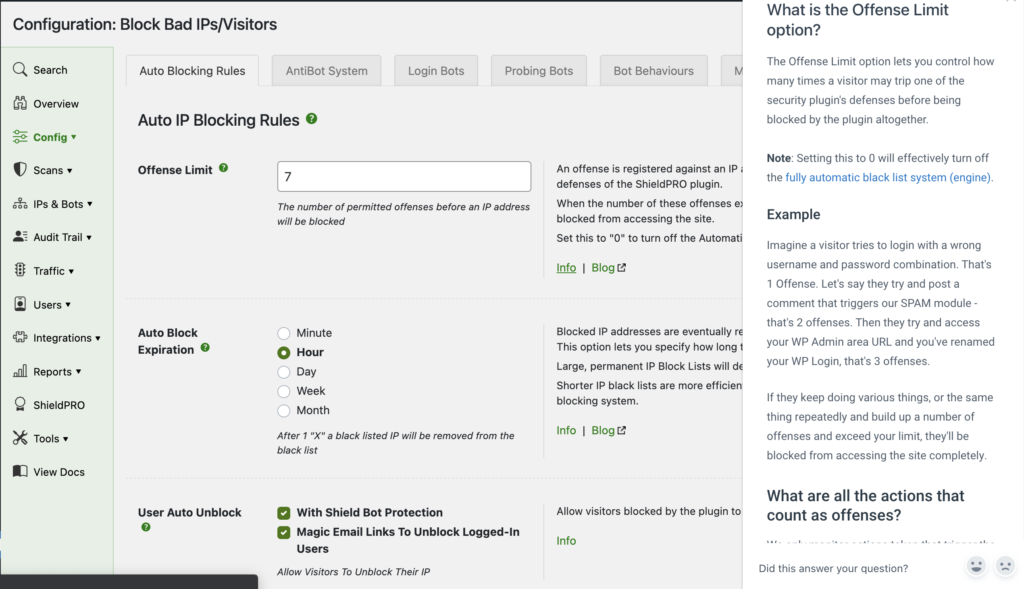Click the Audit Trail icon
This screenshot has width=1024, height=589.
tap(20, 237)
